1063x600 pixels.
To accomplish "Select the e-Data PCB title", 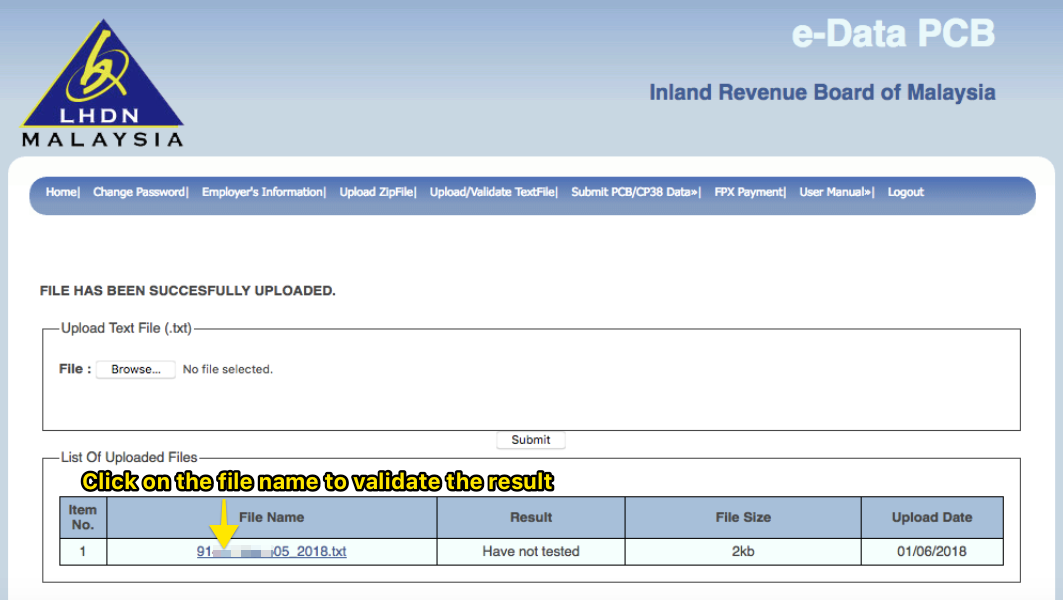I will 895,33.
